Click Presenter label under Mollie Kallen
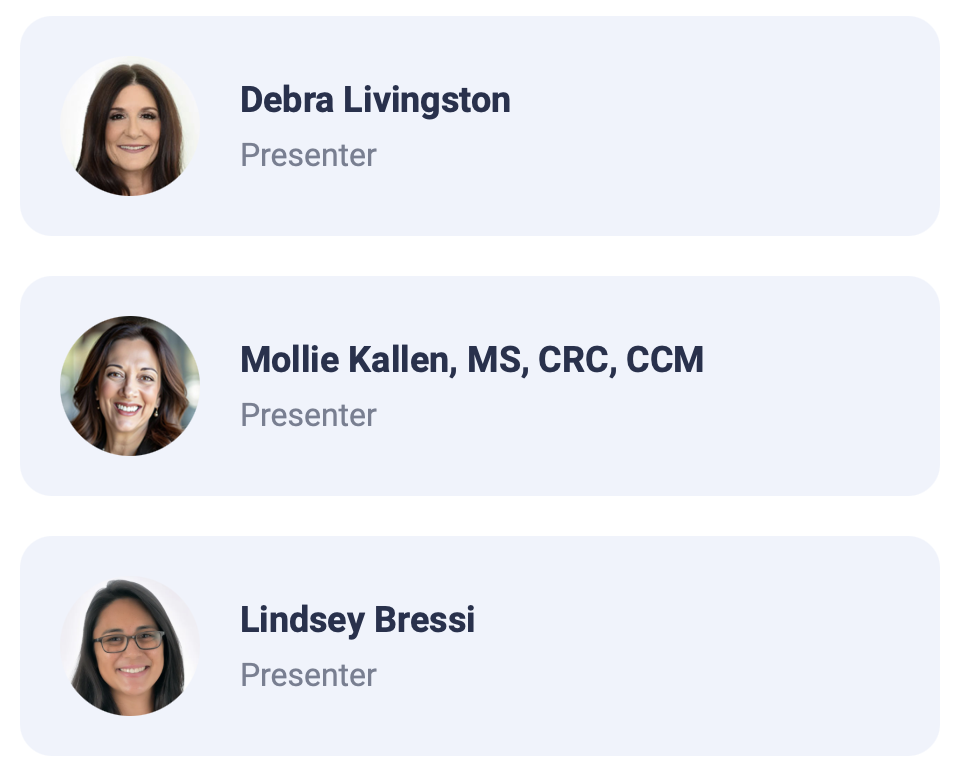 click(308, 415)
